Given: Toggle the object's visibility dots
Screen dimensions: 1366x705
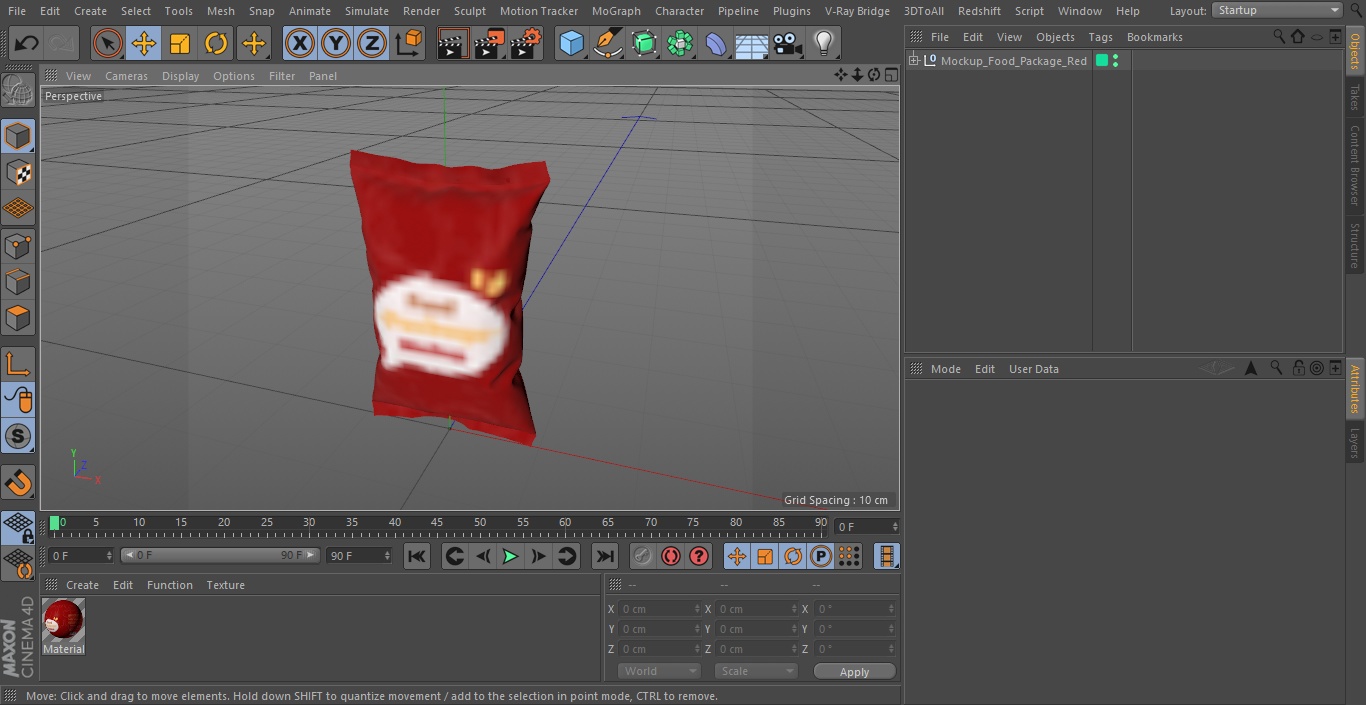Looking at the screenshot, I should [1115, 61].
